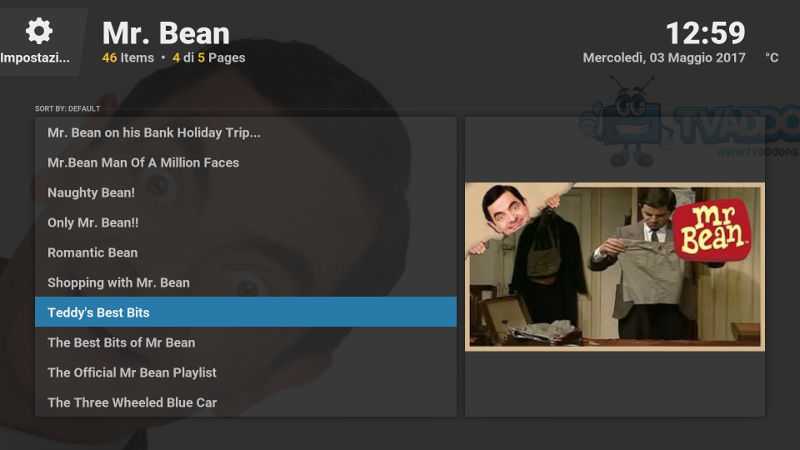
Task: Click the 4 di 5 Pages indicator
Action: click(209, 58)
